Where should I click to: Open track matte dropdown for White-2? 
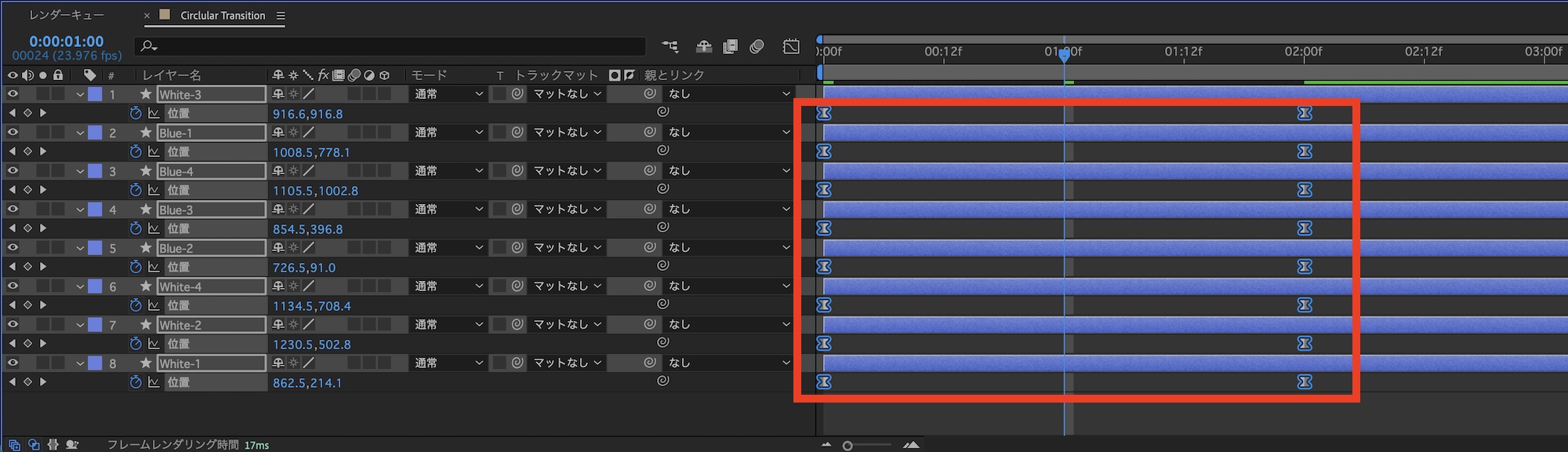click(568, 324)
